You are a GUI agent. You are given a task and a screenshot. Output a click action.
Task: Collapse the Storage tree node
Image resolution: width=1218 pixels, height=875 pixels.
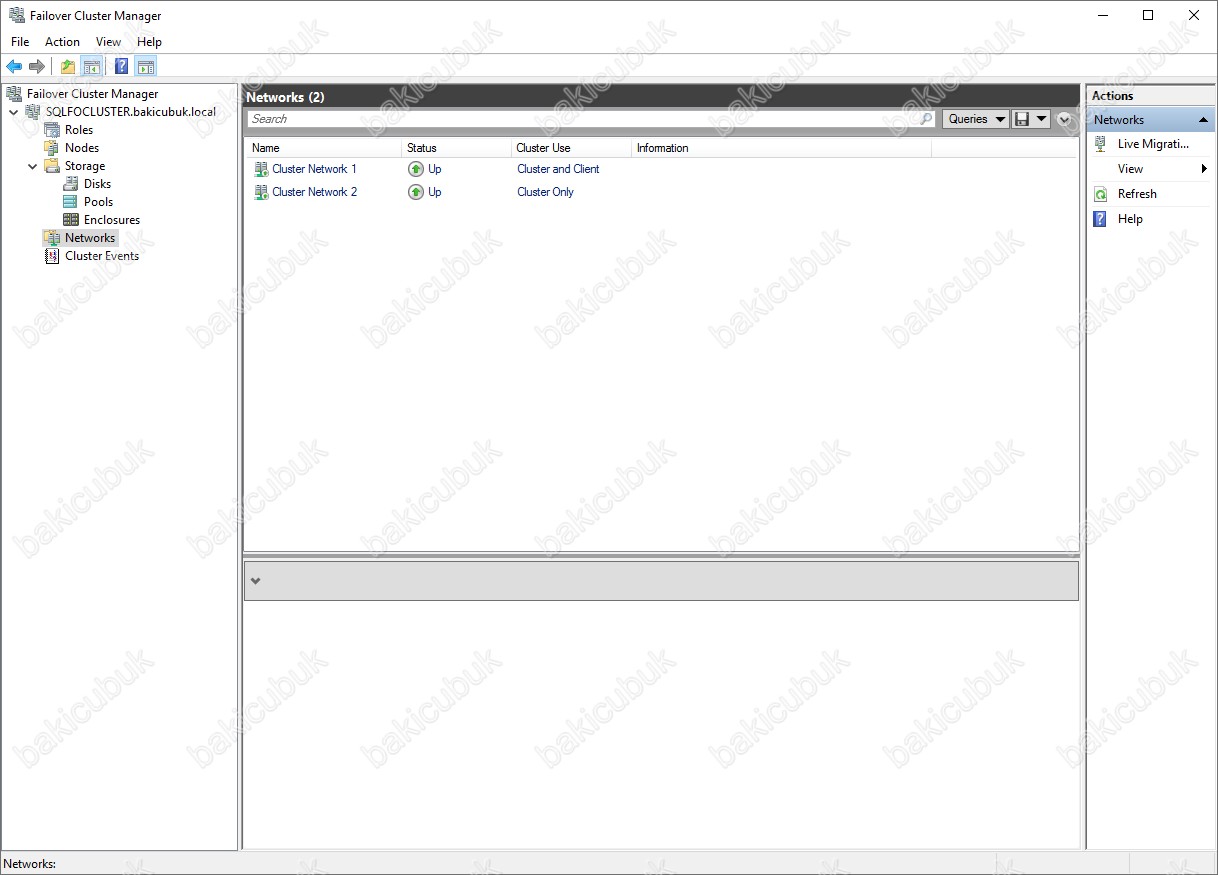point(32,166)
